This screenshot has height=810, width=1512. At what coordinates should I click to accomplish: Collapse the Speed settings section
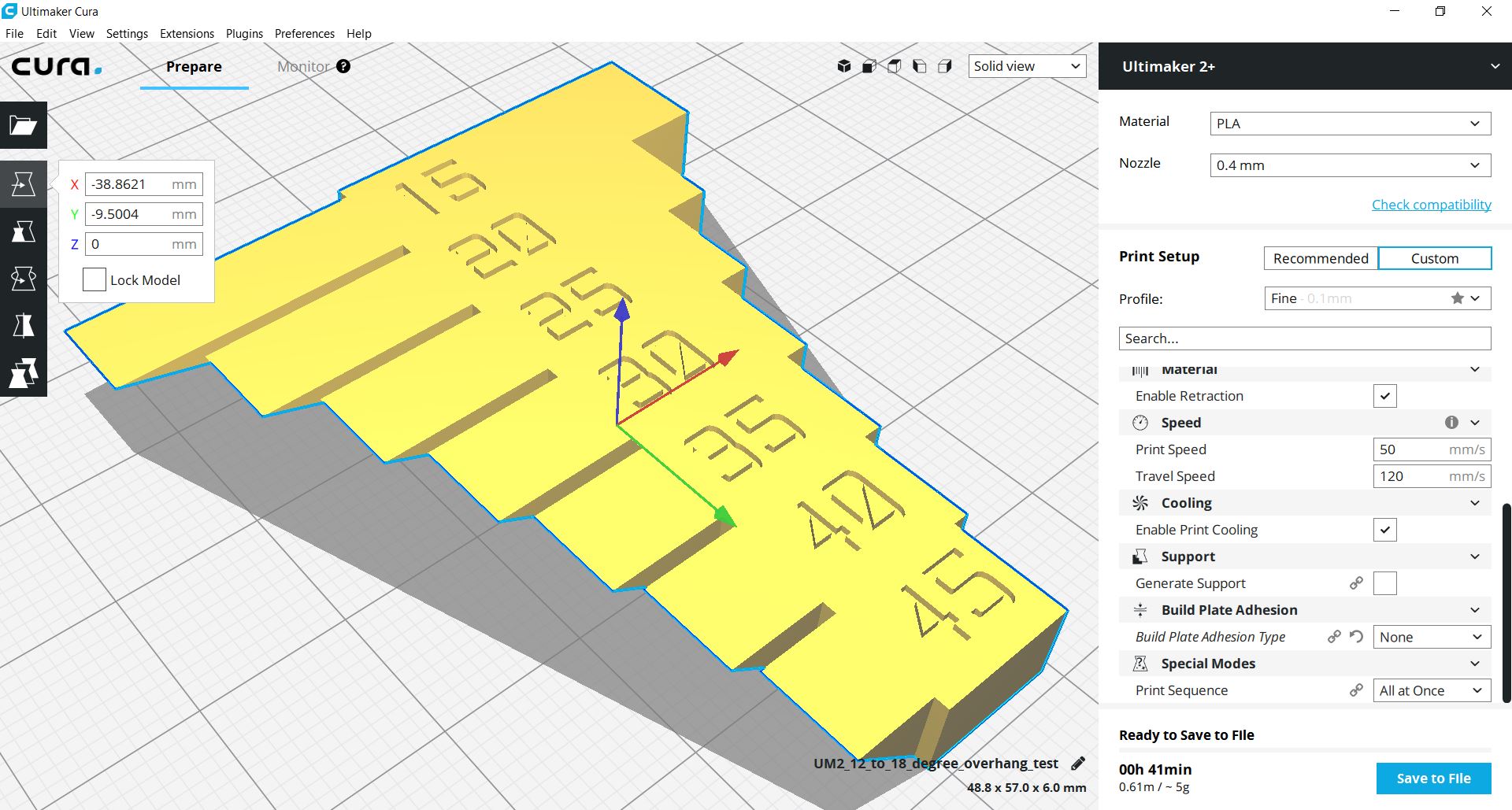1475,423
